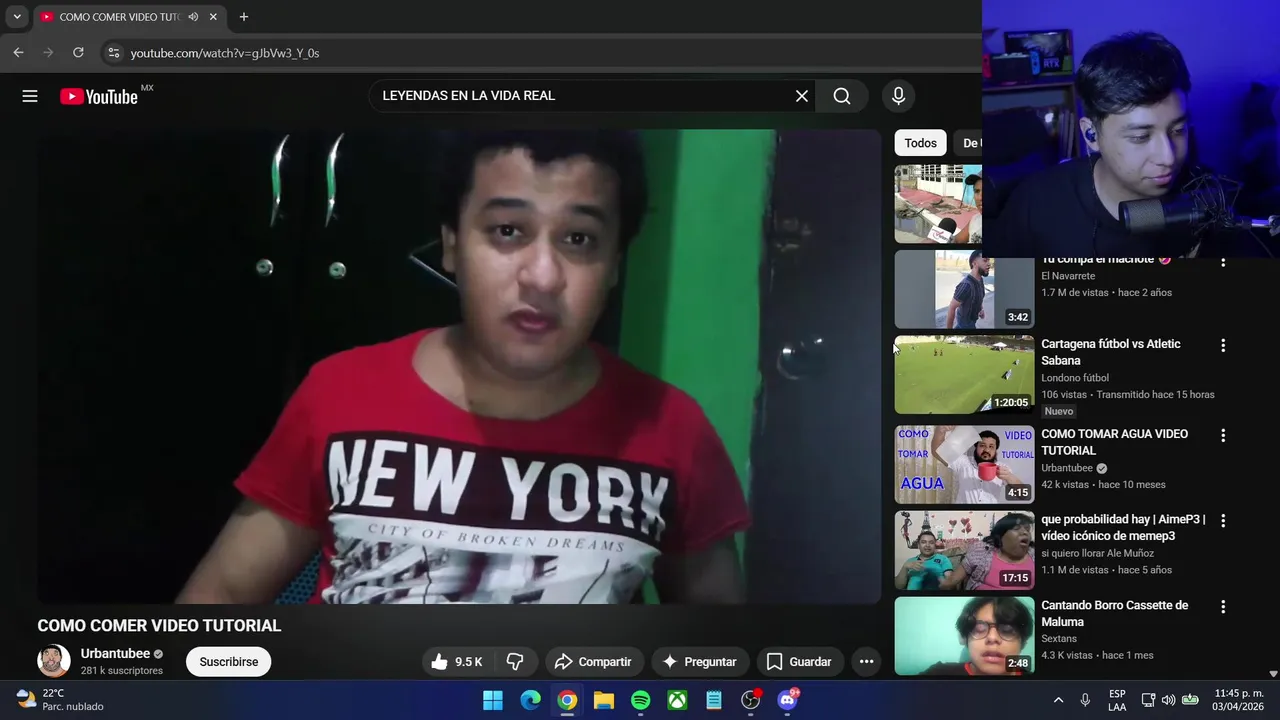Open Cantando Borro Cassette de Maluma title

coord(1114,614)
